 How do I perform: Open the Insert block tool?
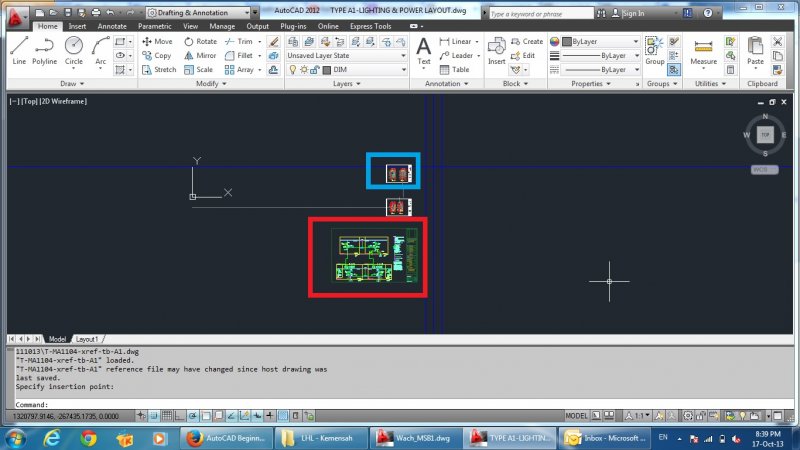(497, 51)
